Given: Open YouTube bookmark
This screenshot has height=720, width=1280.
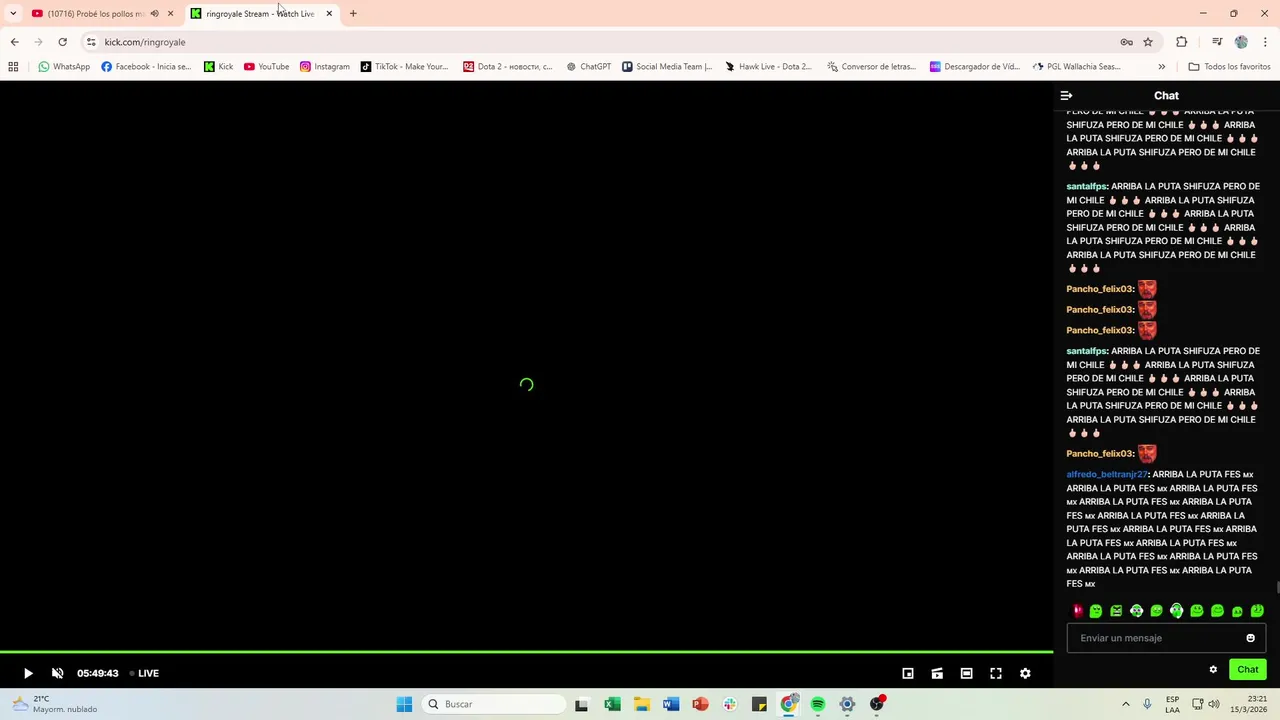Looking at the screenshot, I should pos(266,67).
